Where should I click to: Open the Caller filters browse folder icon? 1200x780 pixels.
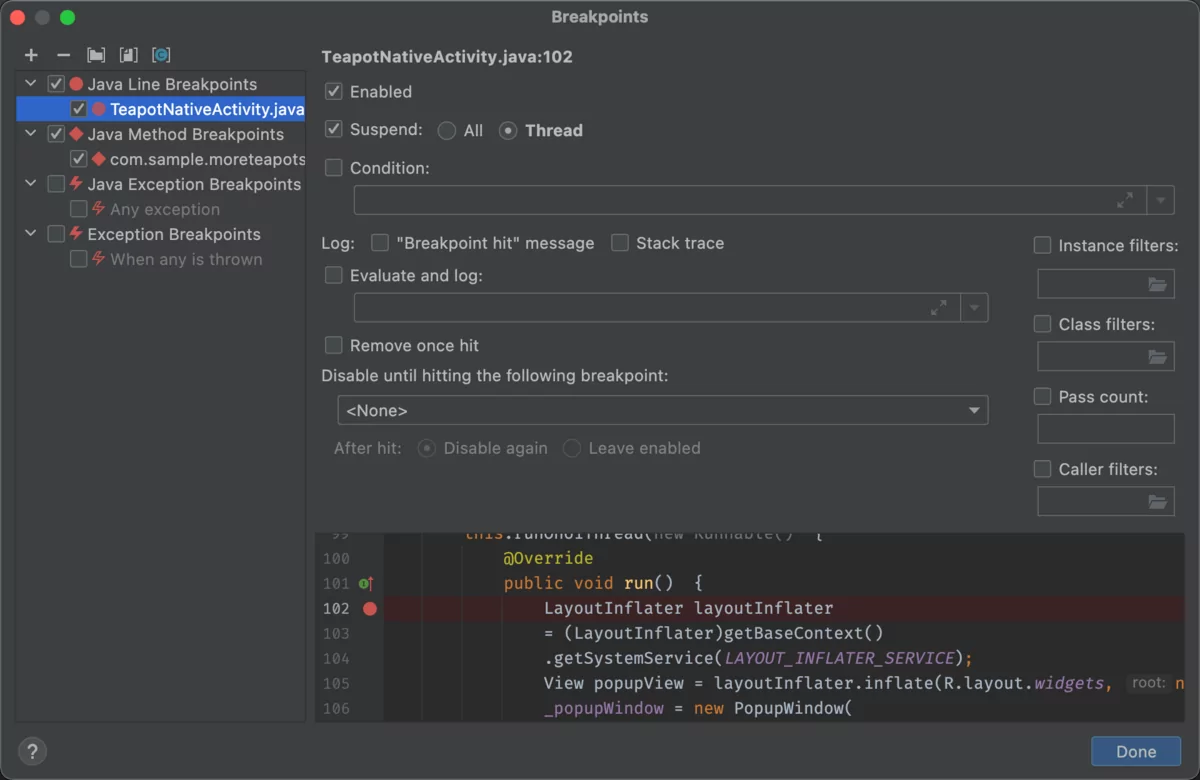click(1157, 501)
